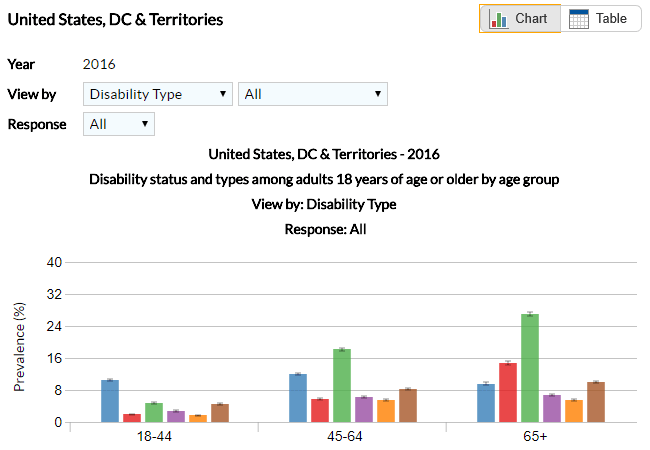650x450 pixels.
Task: Click the orange bar for ages 65+
Action: (x=574, y=411)
